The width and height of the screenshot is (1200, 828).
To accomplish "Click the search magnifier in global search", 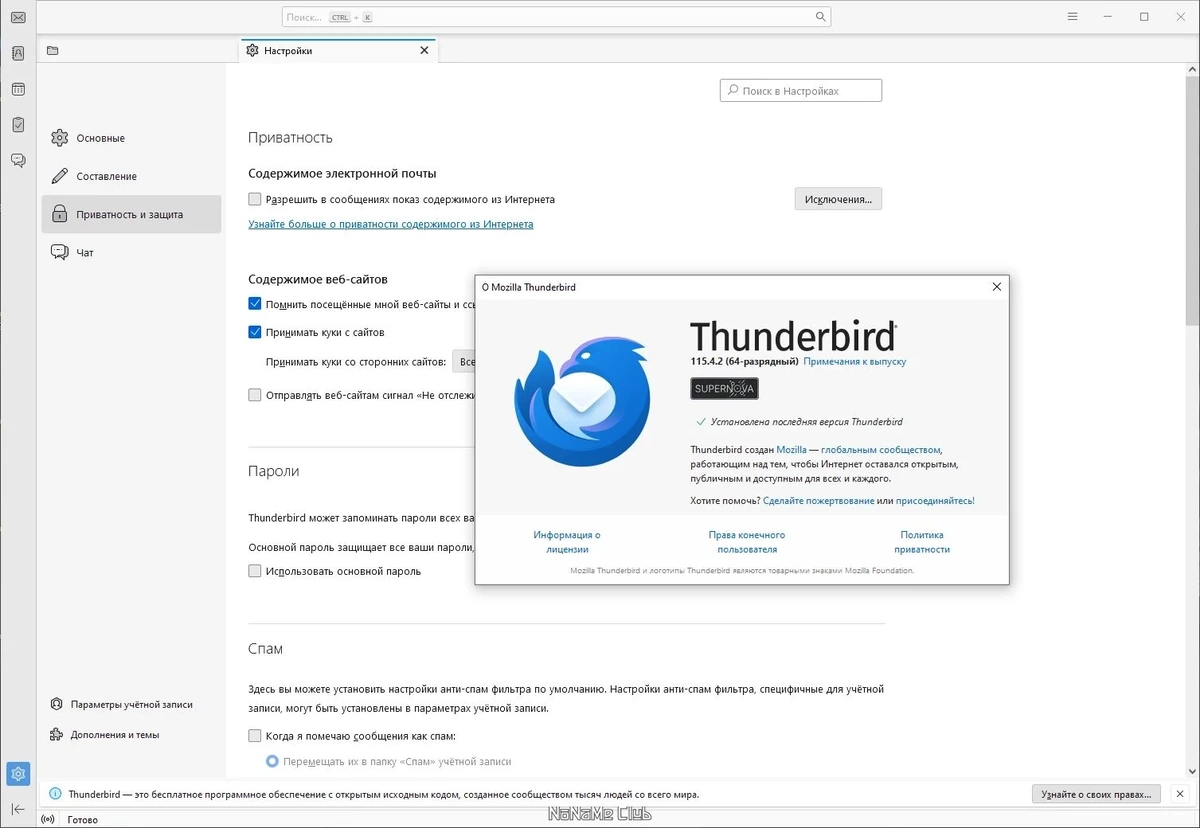I will [820, 17].
